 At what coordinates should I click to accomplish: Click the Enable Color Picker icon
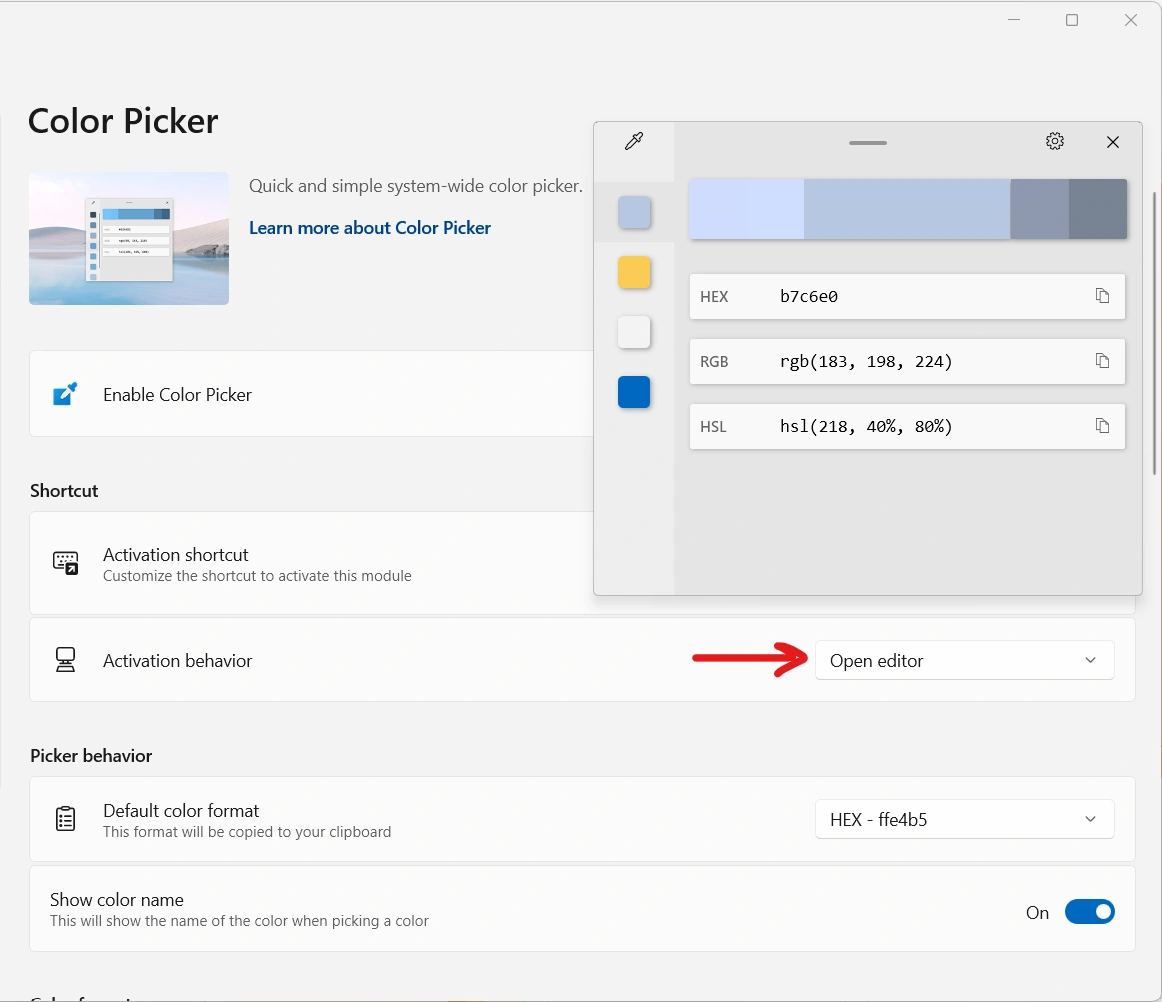click(65, 394)
